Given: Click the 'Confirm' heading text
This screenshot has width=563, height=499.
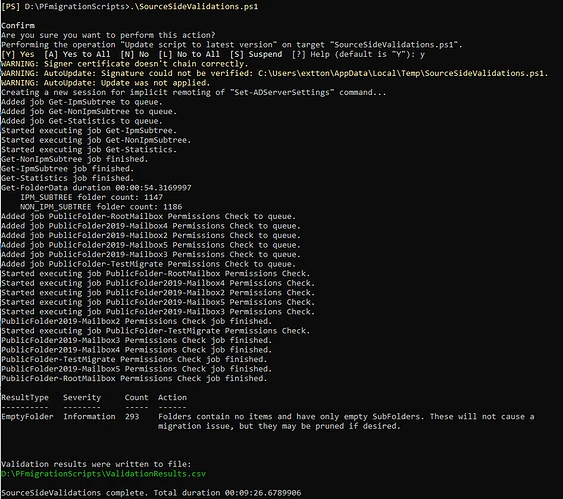Looking at the screenshot, I should tap(18, 25).
